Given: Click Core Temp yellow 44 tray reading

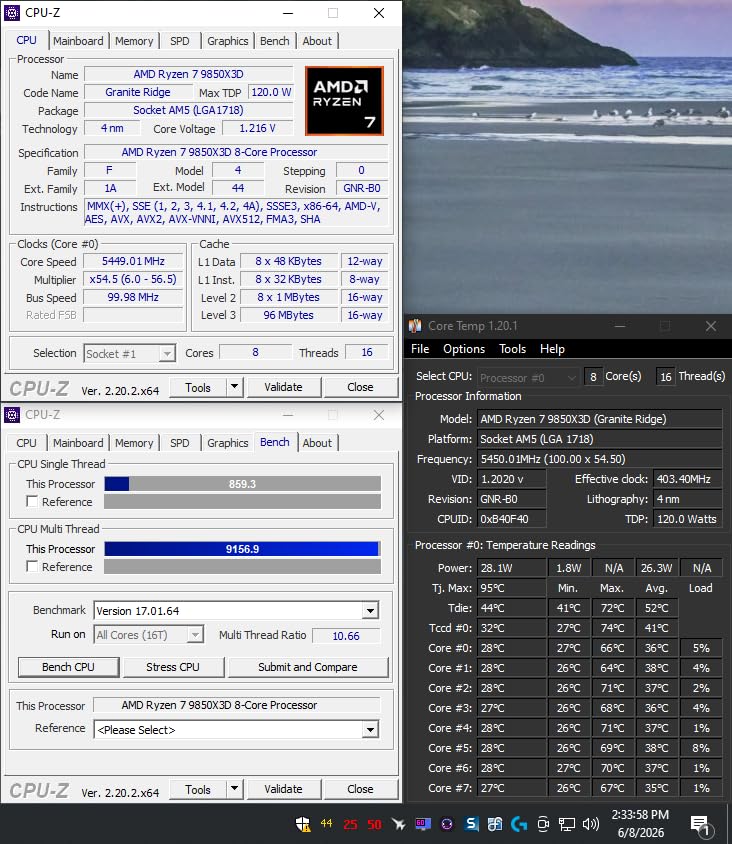Looking at the screenshot, I should pos(326,824).
